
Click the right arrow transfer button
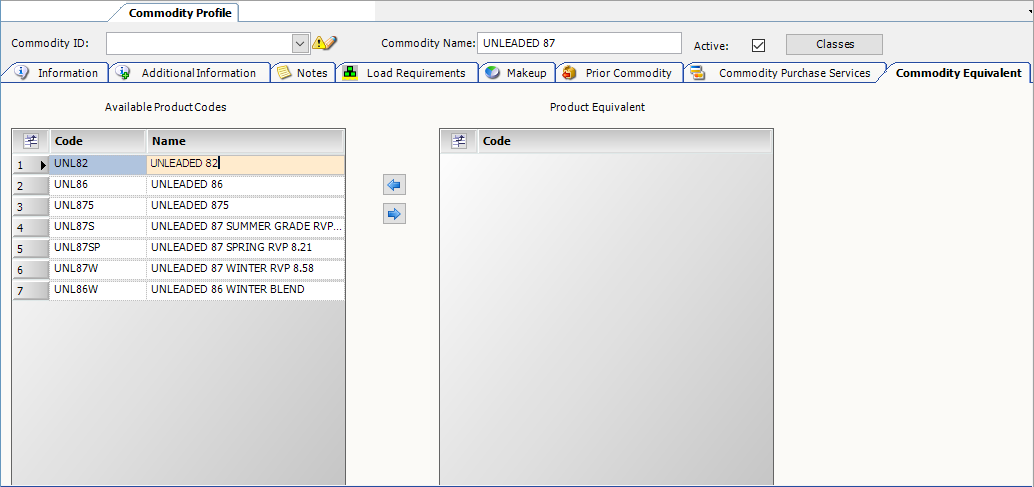click(394, 214)
